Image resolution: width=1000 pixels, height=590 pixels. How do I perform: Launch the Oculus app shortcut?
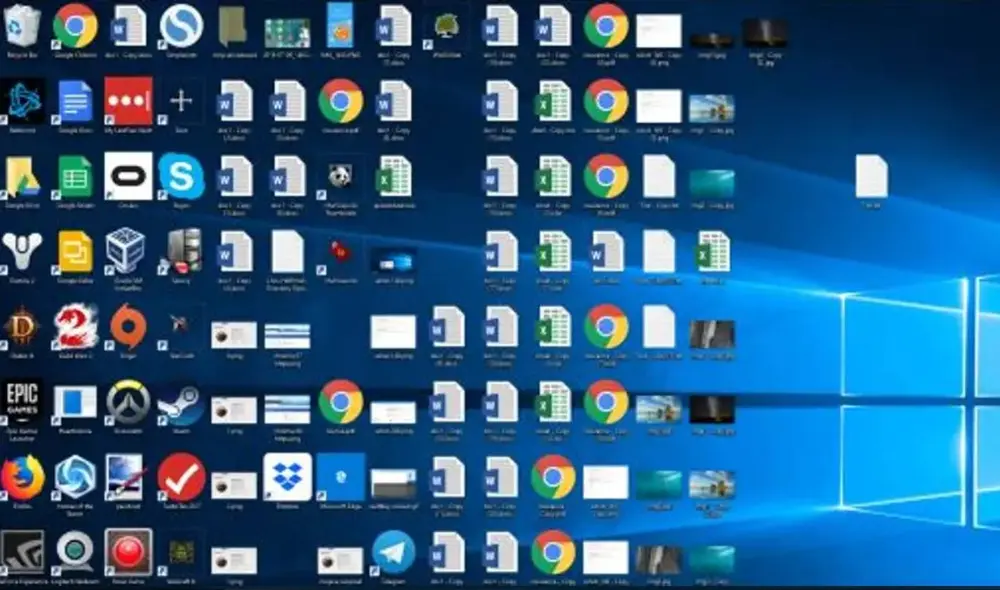tap(128, 177)
